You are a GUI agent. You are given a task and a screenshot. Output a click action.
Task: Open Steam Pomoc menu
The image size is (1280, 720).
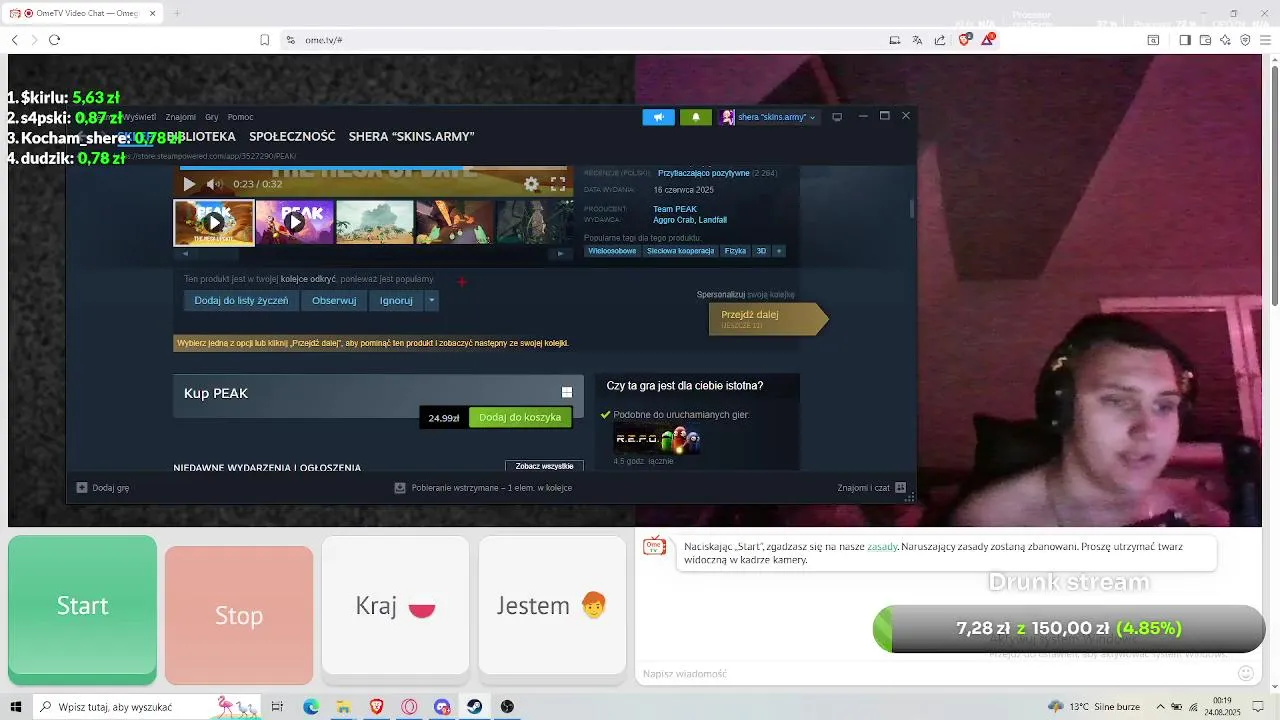click(240, 117)
